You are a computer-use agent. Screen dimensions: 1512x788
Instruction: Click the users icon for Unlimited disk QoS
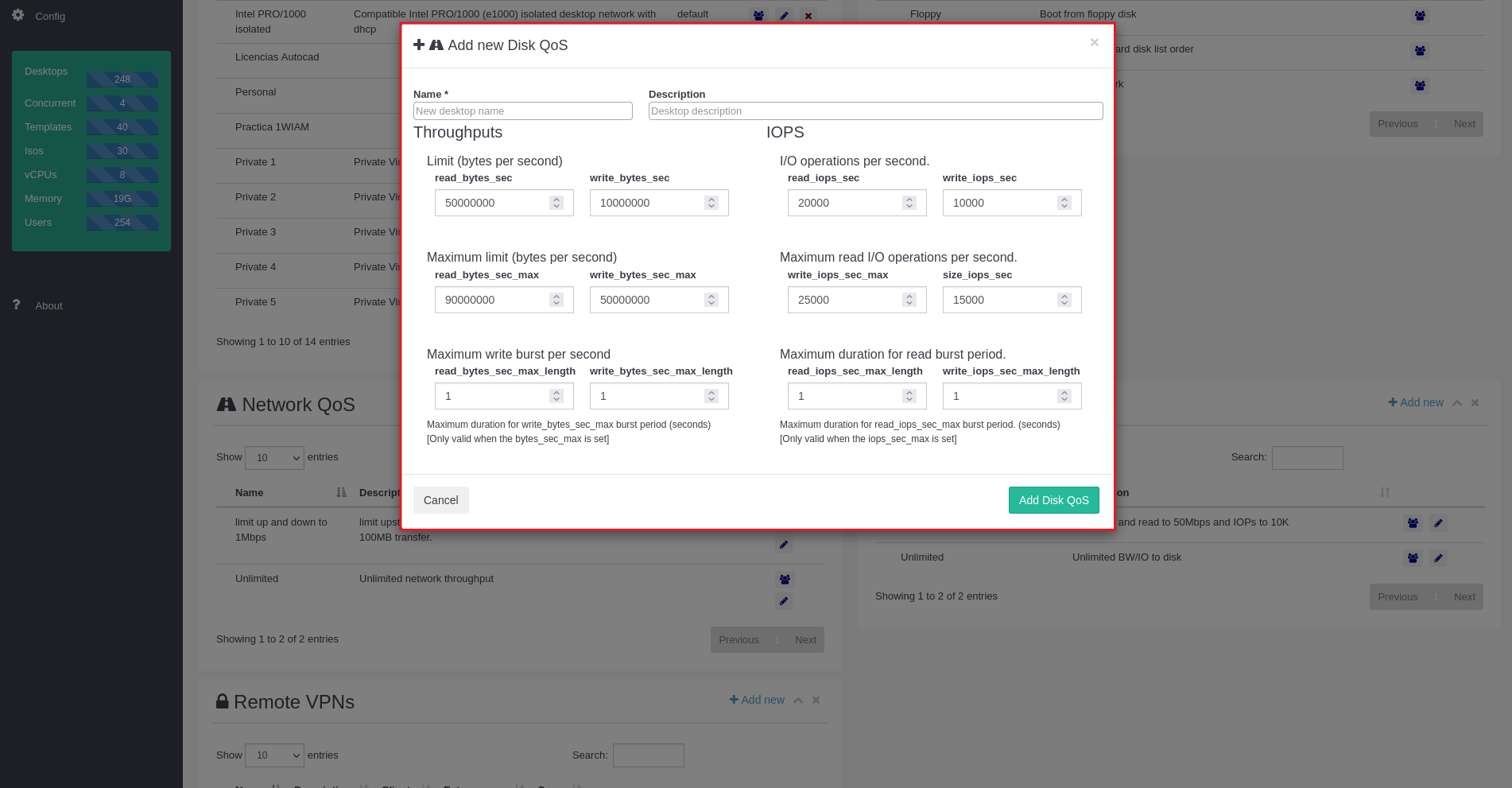pos(1413,558)
